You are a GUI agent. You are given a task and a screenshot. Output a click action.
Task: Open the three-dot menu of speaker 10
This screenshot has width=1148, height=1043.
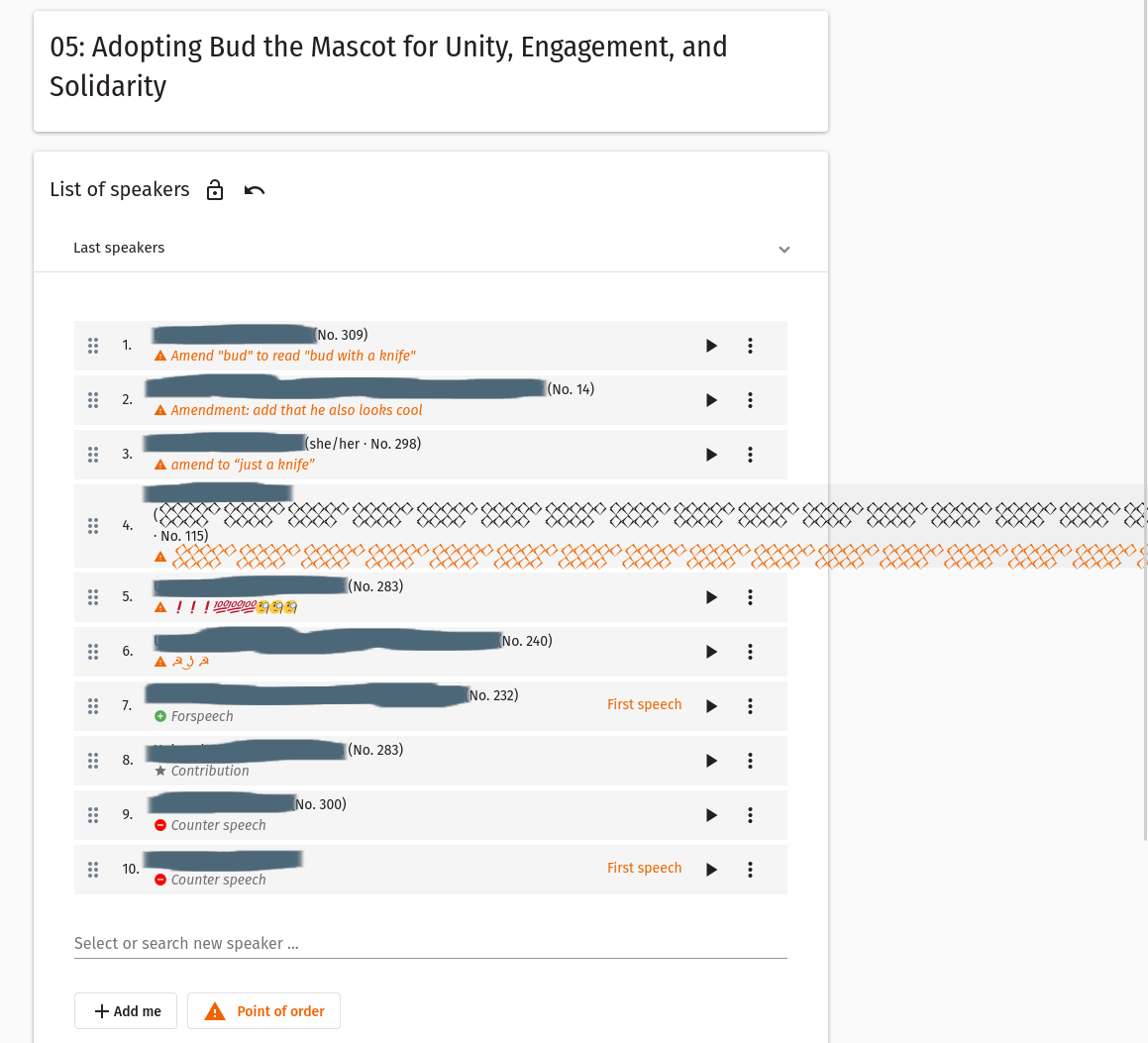coord(750,869)
